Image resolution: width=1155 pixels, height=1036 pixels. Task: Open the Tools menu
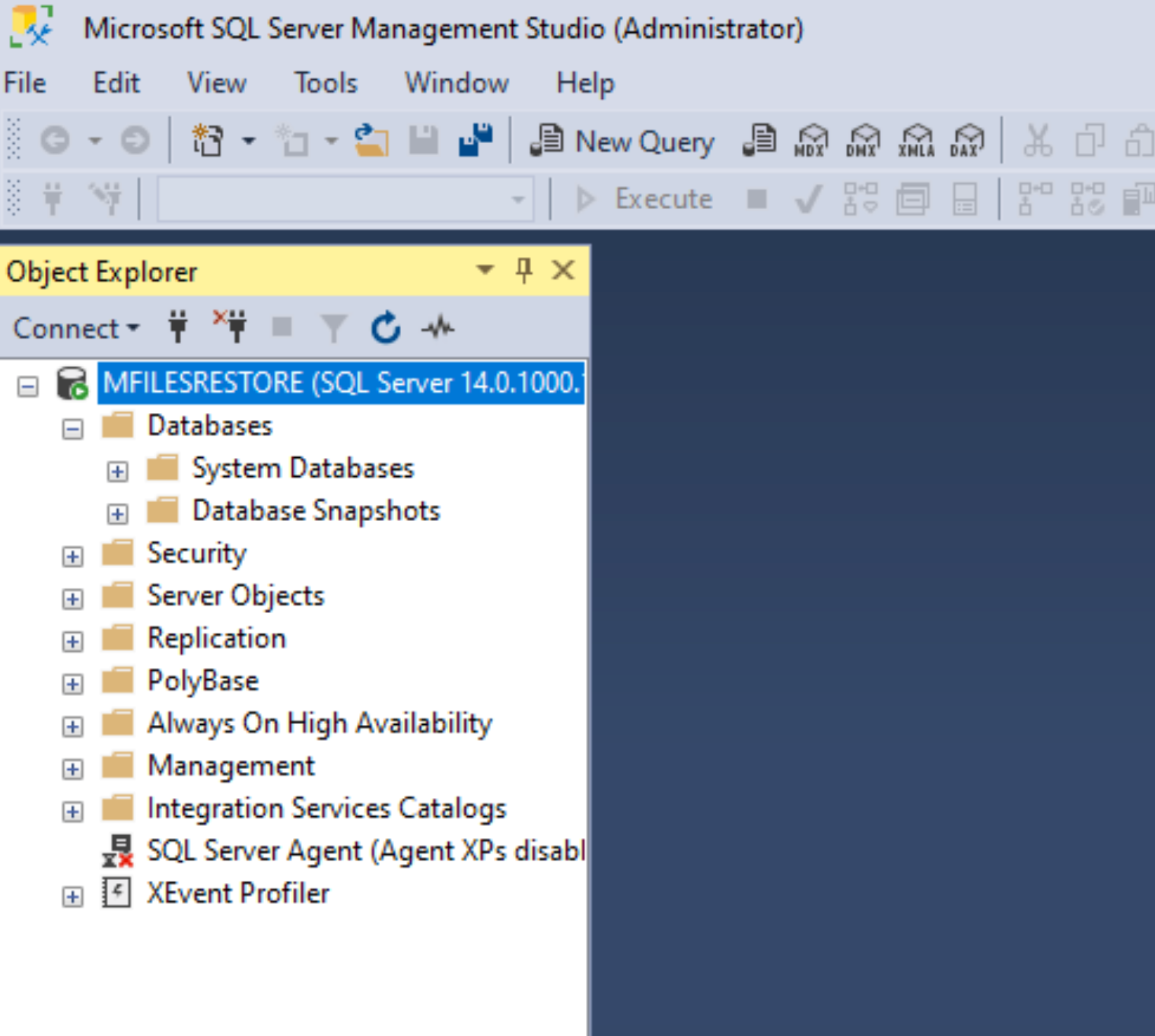[x=326, y=83]
